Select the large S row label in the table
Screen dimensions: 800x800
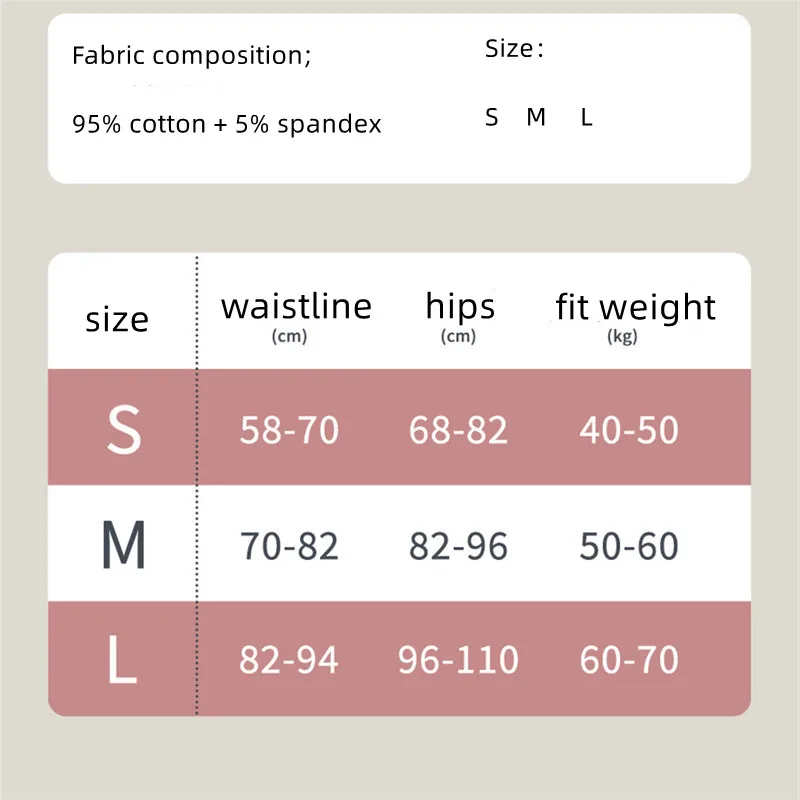(x=124, y=430)
